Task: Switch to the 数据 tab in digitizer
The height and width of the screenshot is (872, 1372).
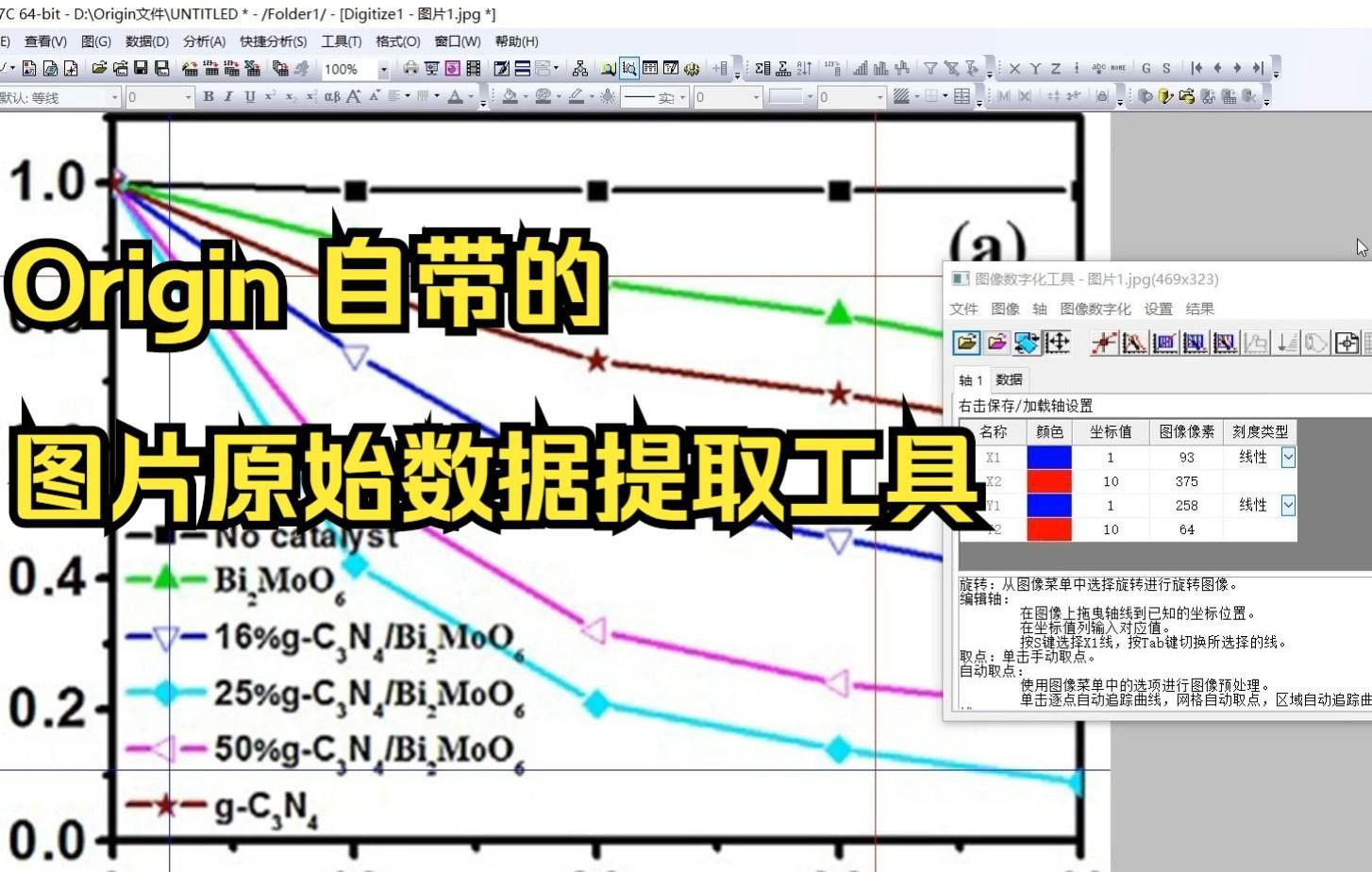Action: pos(1009,379)
